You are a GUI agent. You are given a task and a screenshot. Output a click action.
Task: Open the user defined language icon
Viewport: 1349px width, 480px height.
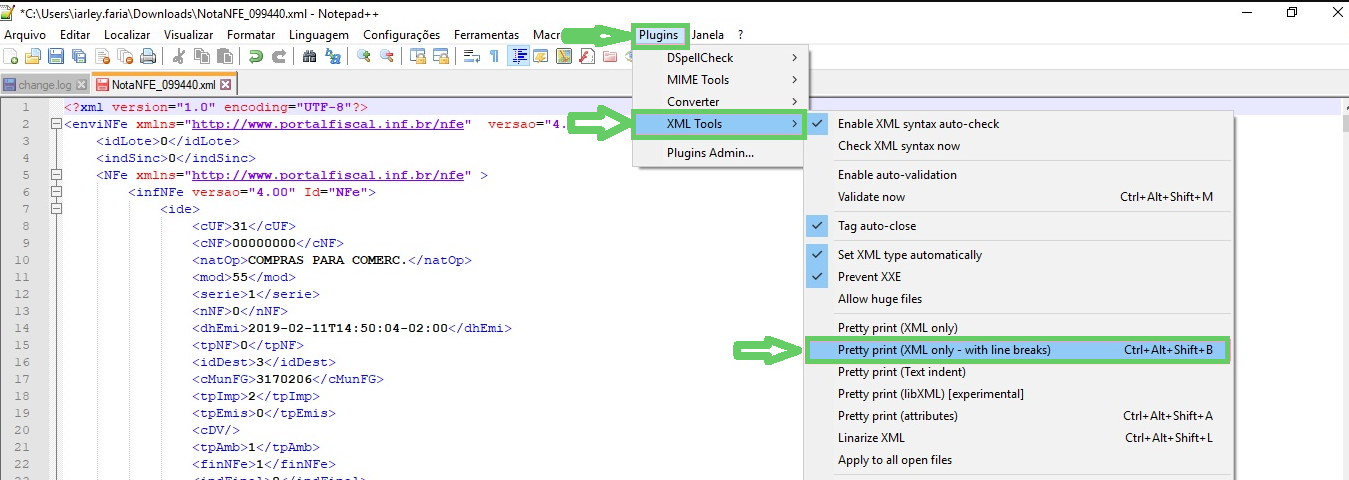click(x=541, y=56)
